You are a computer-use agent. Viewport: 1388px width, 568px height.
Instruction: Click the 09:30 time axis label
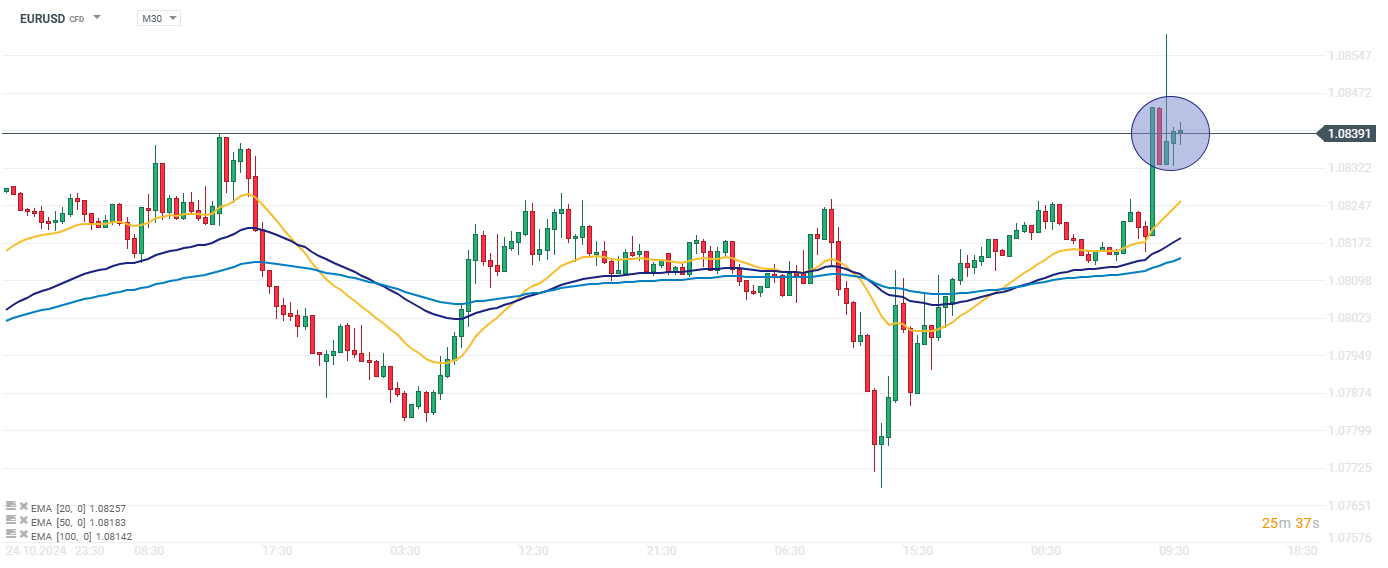pyautogui.click(x=1174, y=551)
